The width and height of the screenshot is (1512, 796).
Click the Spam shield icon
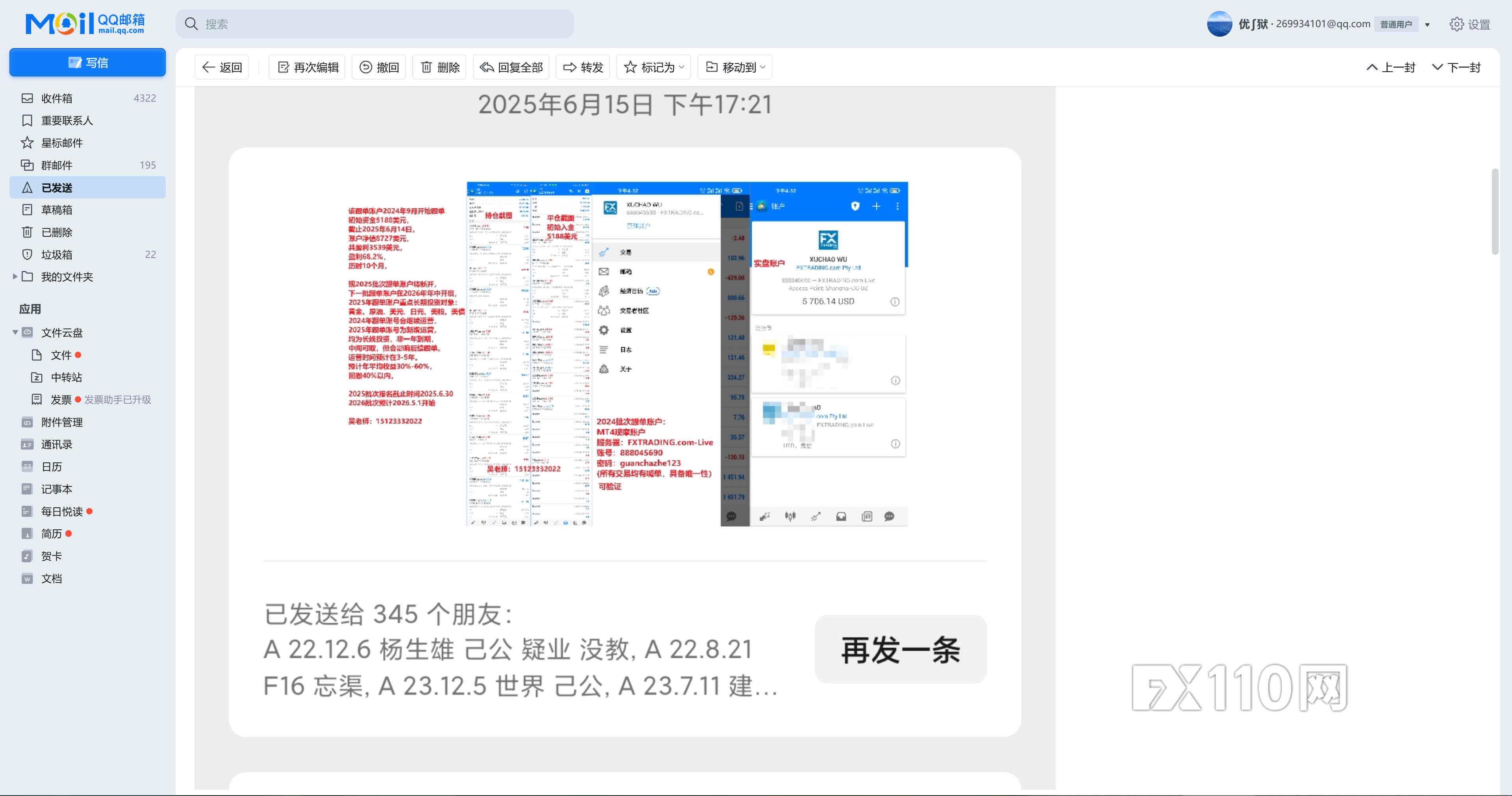tap(27, 254)
